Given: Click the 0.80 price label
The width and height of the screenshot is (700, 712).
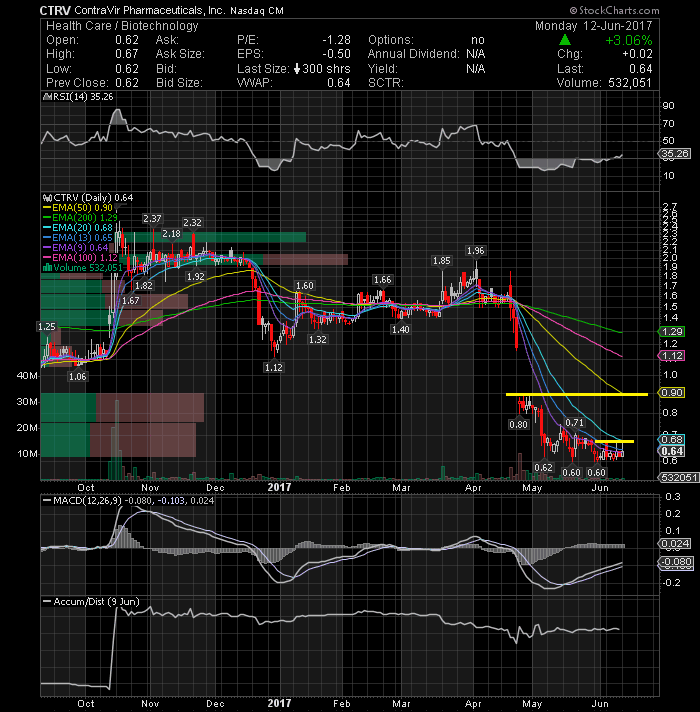Looking at the screenshot, I should pyautogui.click(x=518, y=425).
